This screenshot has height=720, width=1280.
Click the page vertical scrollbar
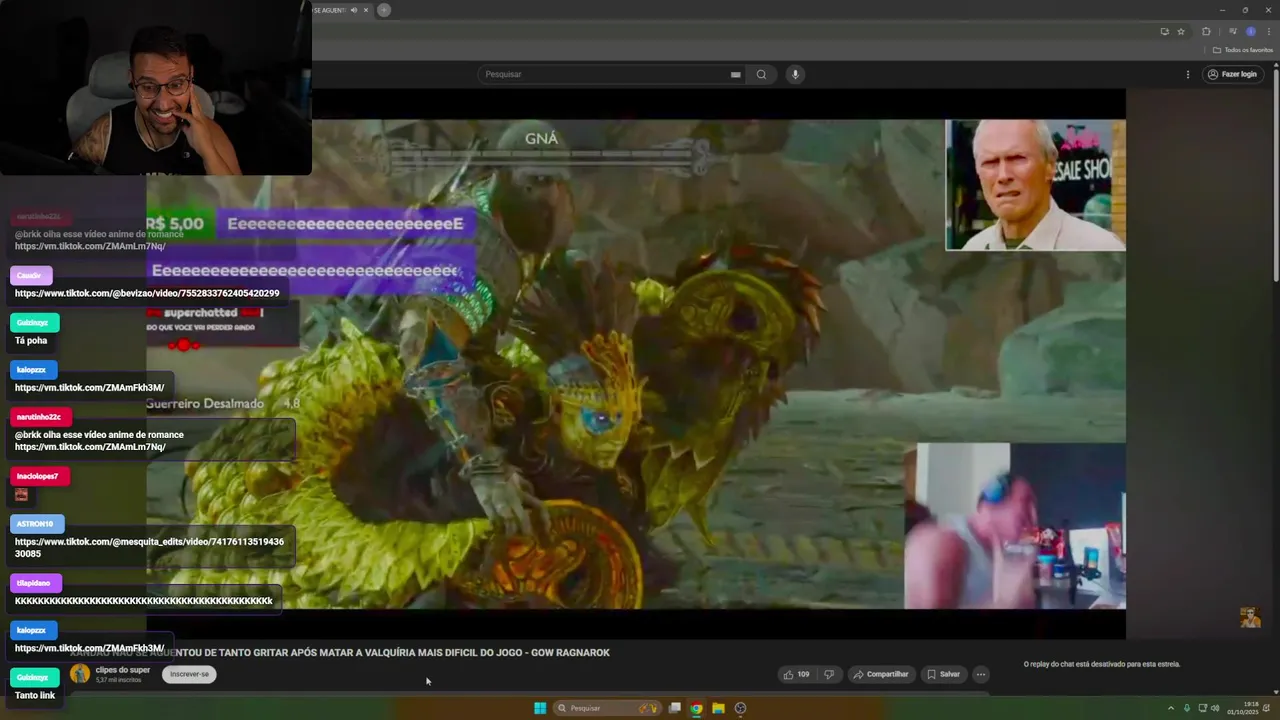(x=1275, y=170)
